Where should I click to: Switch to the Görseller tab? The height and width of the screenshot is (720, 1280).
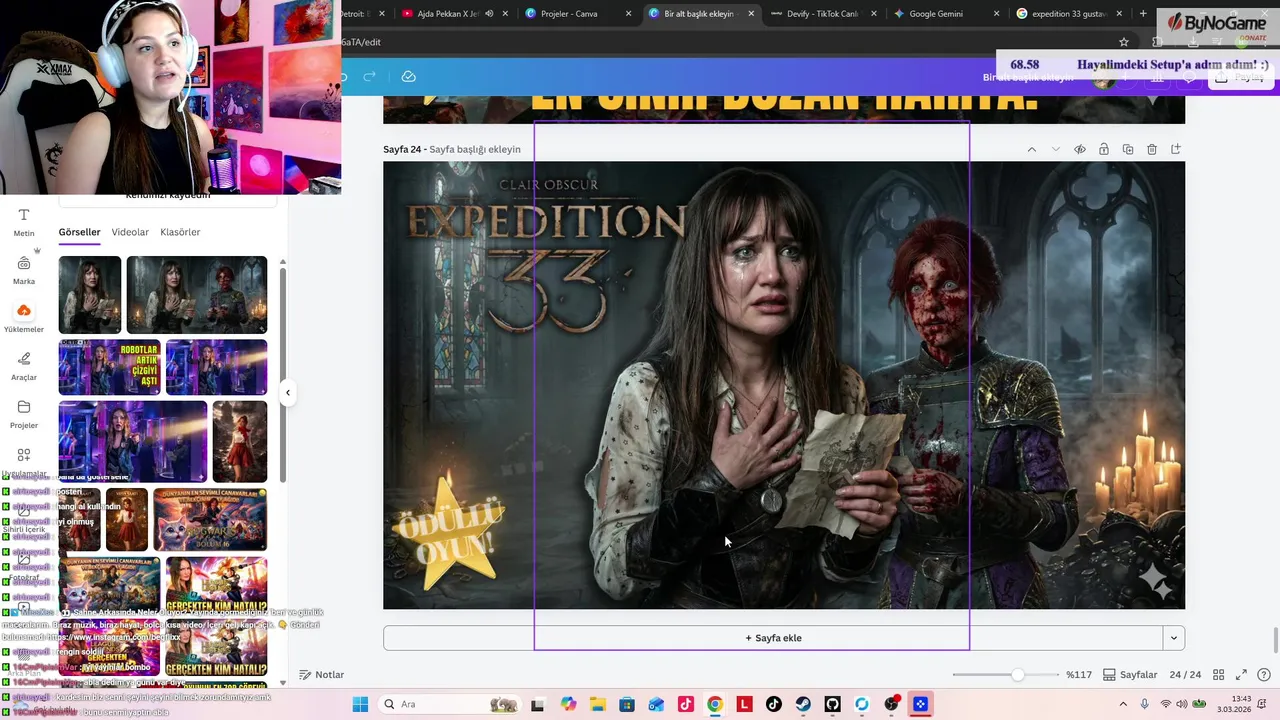click(x=79, y=232)
